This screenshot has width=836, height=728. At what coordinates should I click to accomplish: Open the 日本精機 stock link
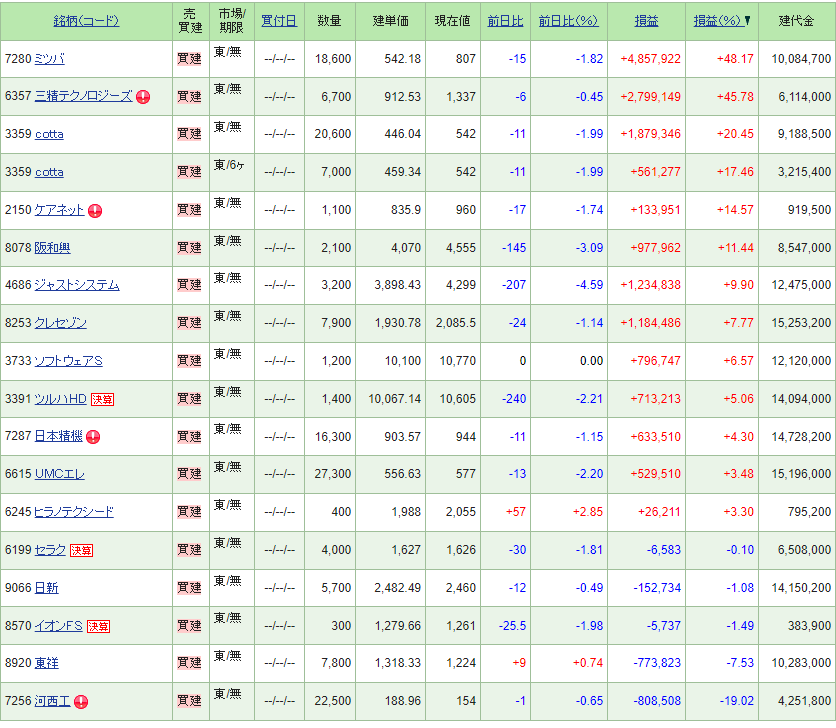click(59, 436)
